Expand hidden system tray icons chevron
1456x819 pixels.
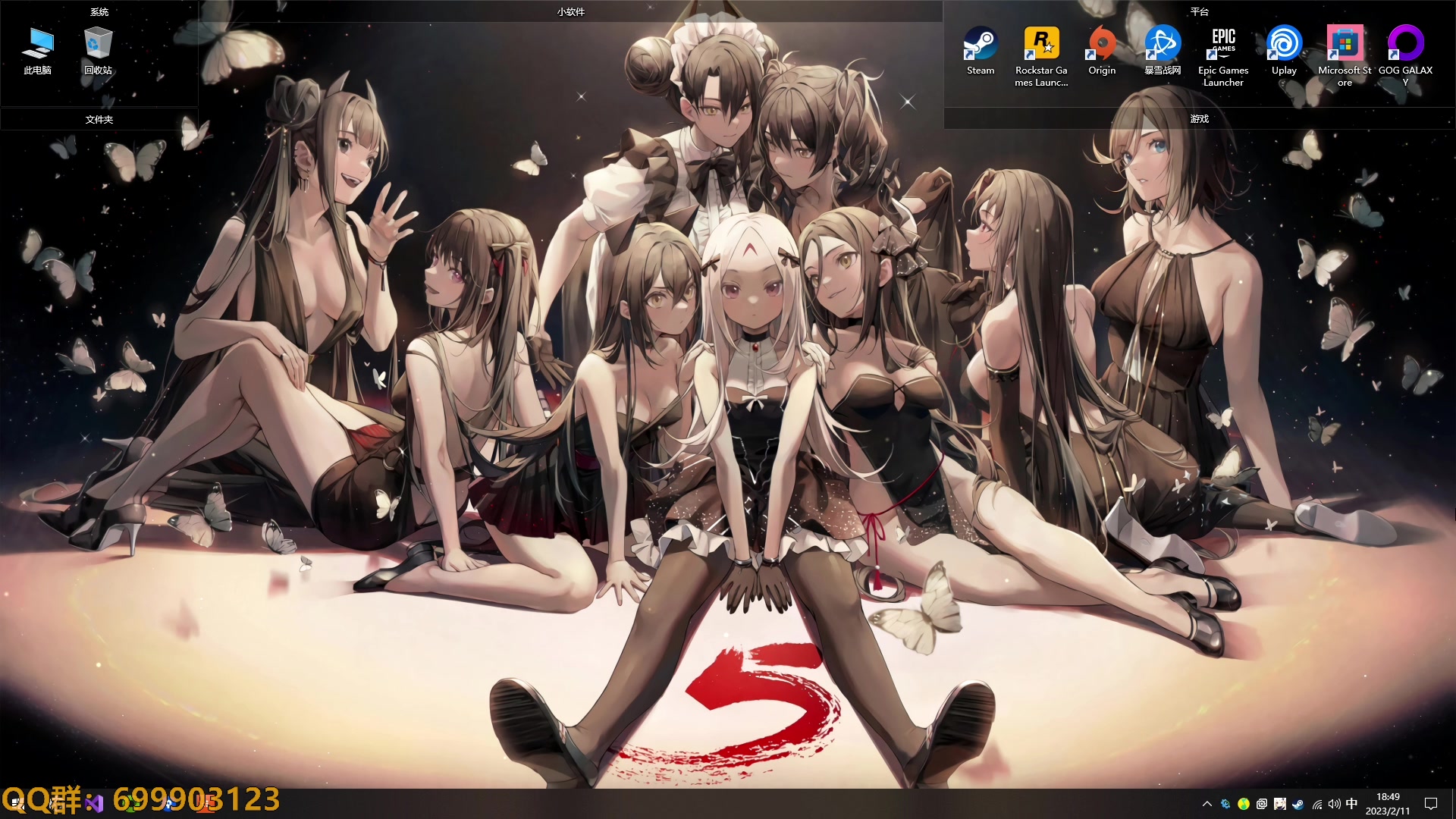pyautogui.click(x=1207, y=804)
